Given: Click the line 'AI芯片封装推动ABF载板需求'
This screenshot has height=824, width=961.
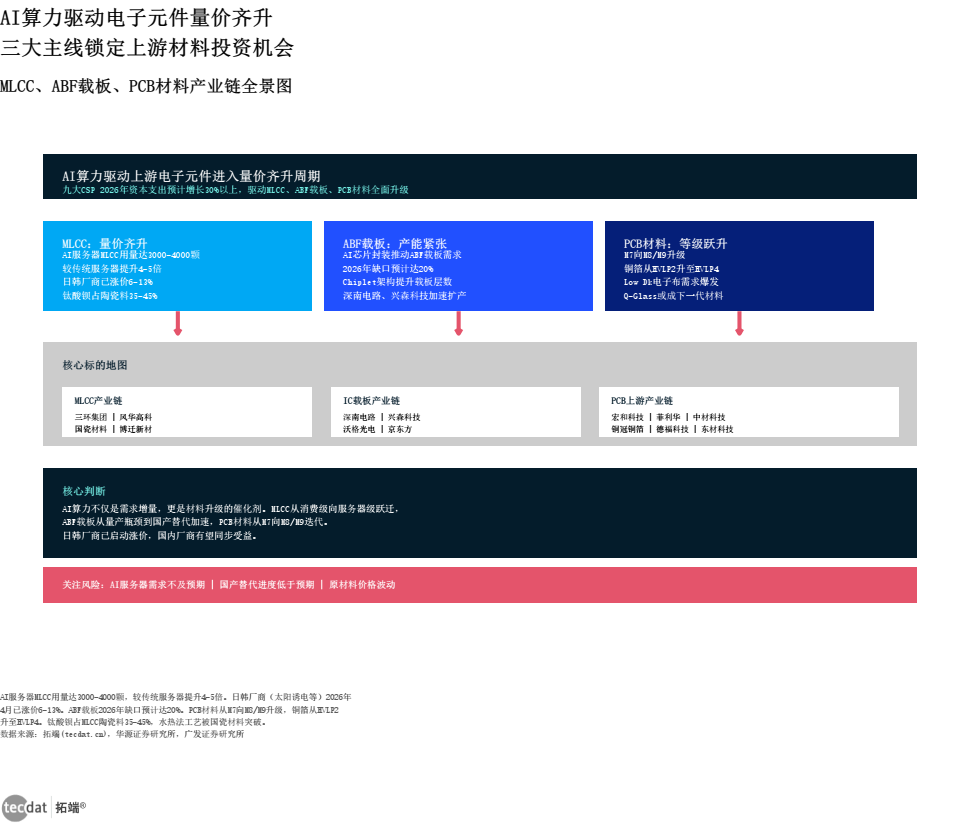Looking at the screenshot, I should 401,255.
